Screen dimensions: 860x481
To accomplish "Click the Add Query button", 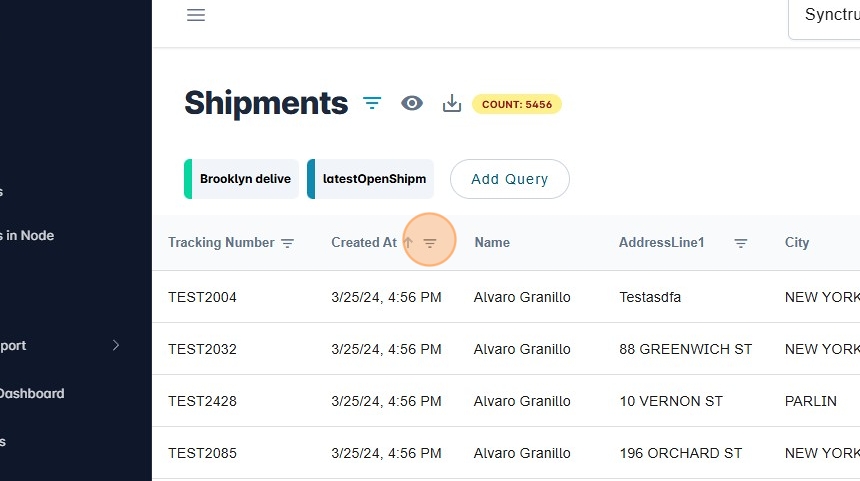I will 509,179.
